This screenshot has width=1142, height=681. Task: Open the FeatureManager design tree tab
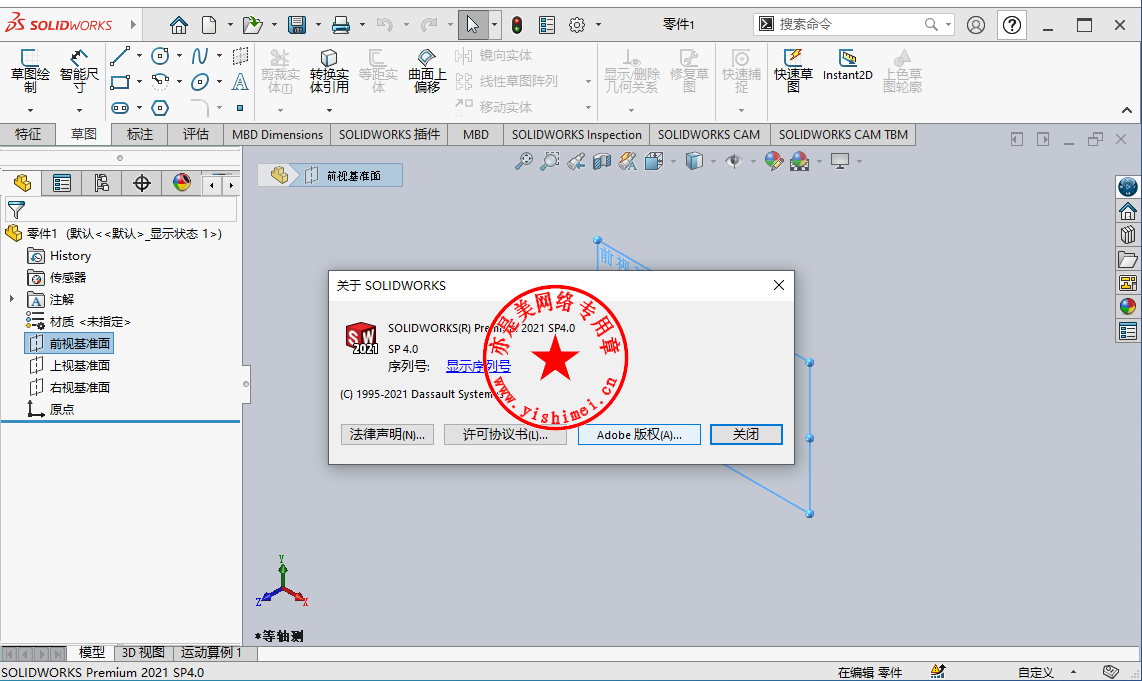[22, 183]
